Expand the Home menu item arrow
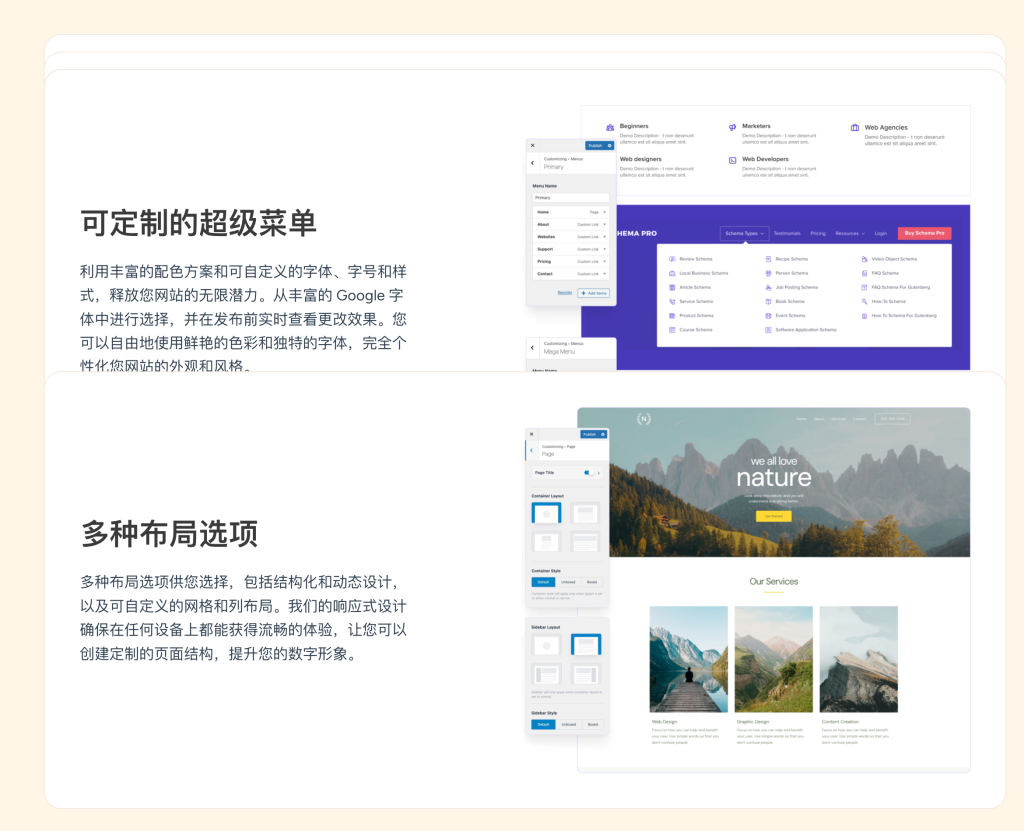This screenshot has height=831, width=1024. tap(605, 212)
